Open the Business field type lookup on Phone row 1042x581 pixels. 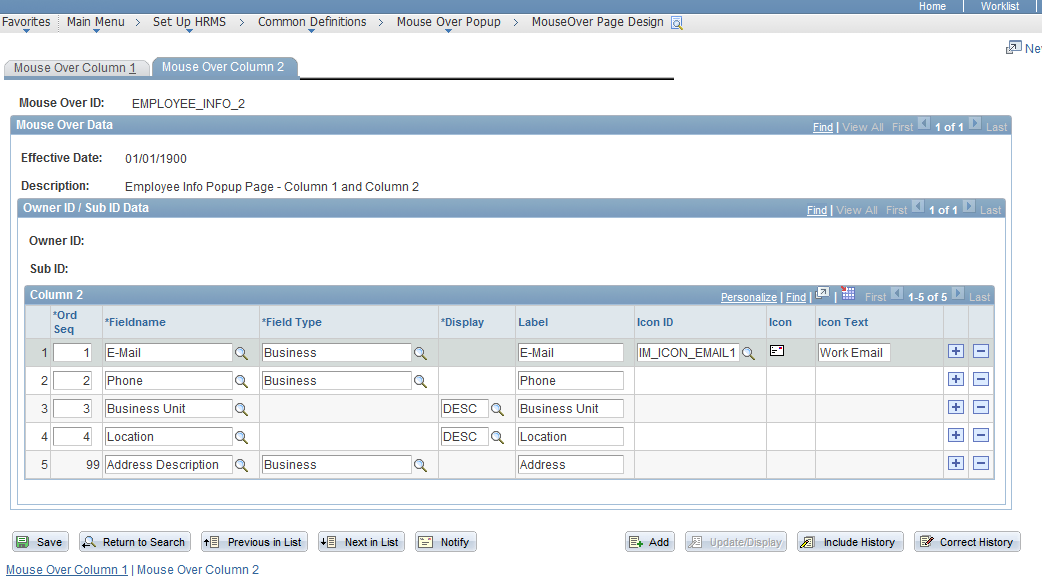tap(420, 380)
